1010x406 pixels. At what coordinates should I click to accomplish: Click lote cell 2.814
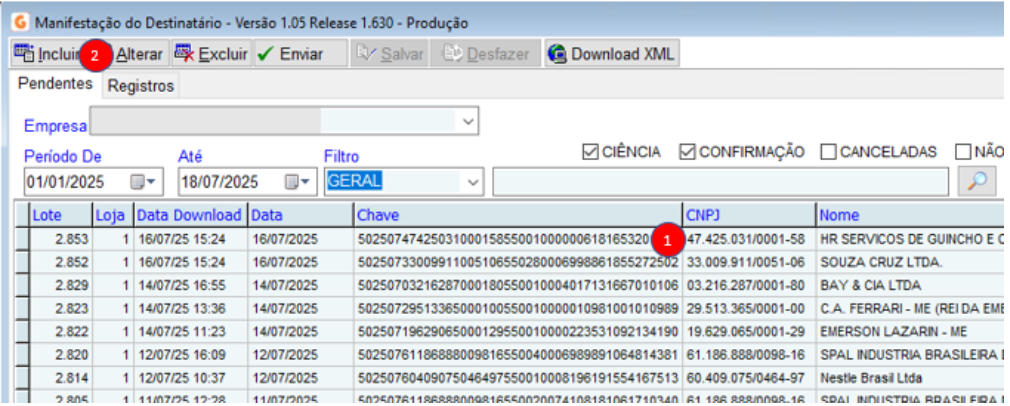[61, 378]
